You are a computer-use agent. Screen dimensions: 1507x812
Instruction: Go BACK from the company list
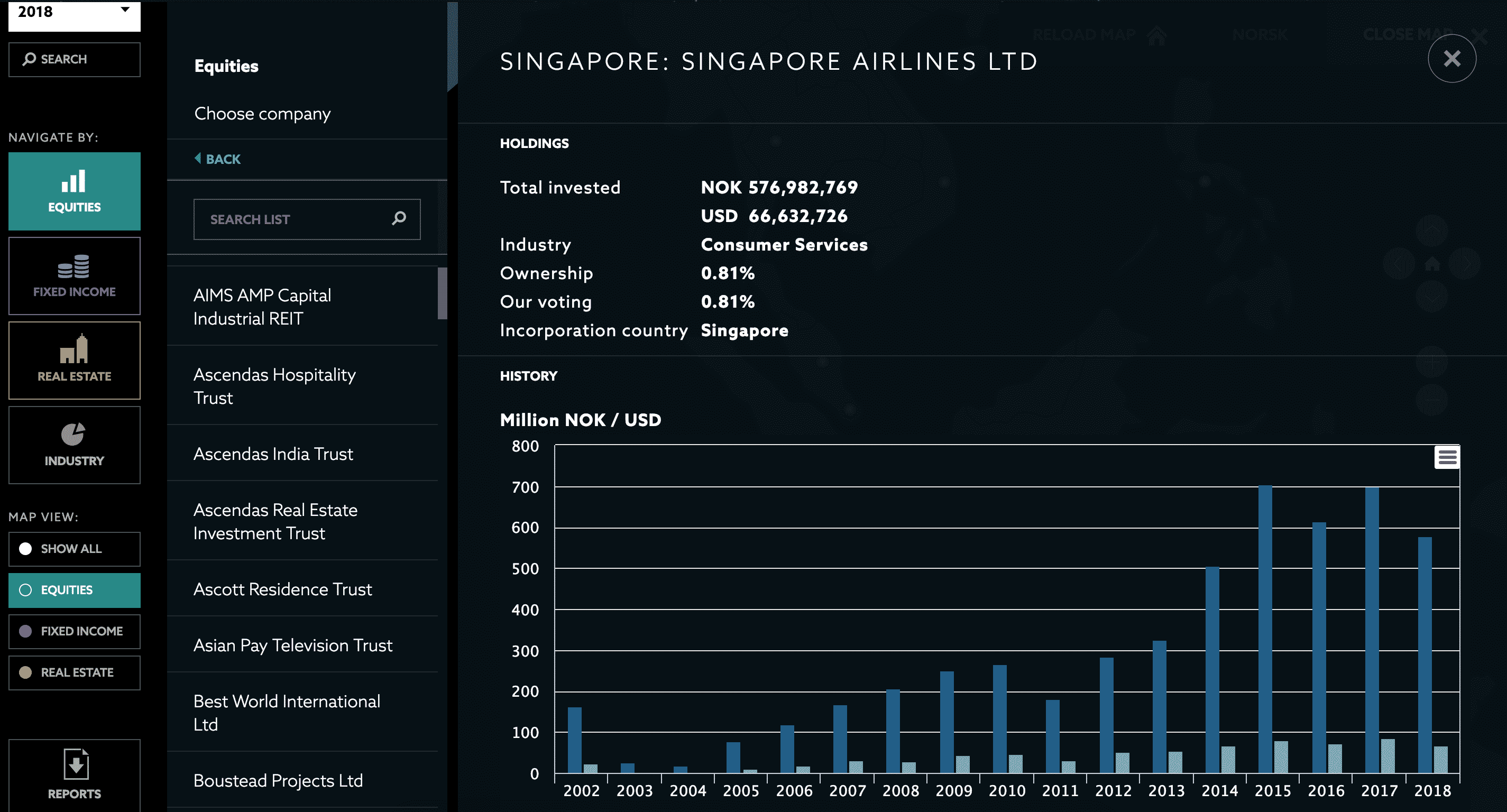coord(218,159)
